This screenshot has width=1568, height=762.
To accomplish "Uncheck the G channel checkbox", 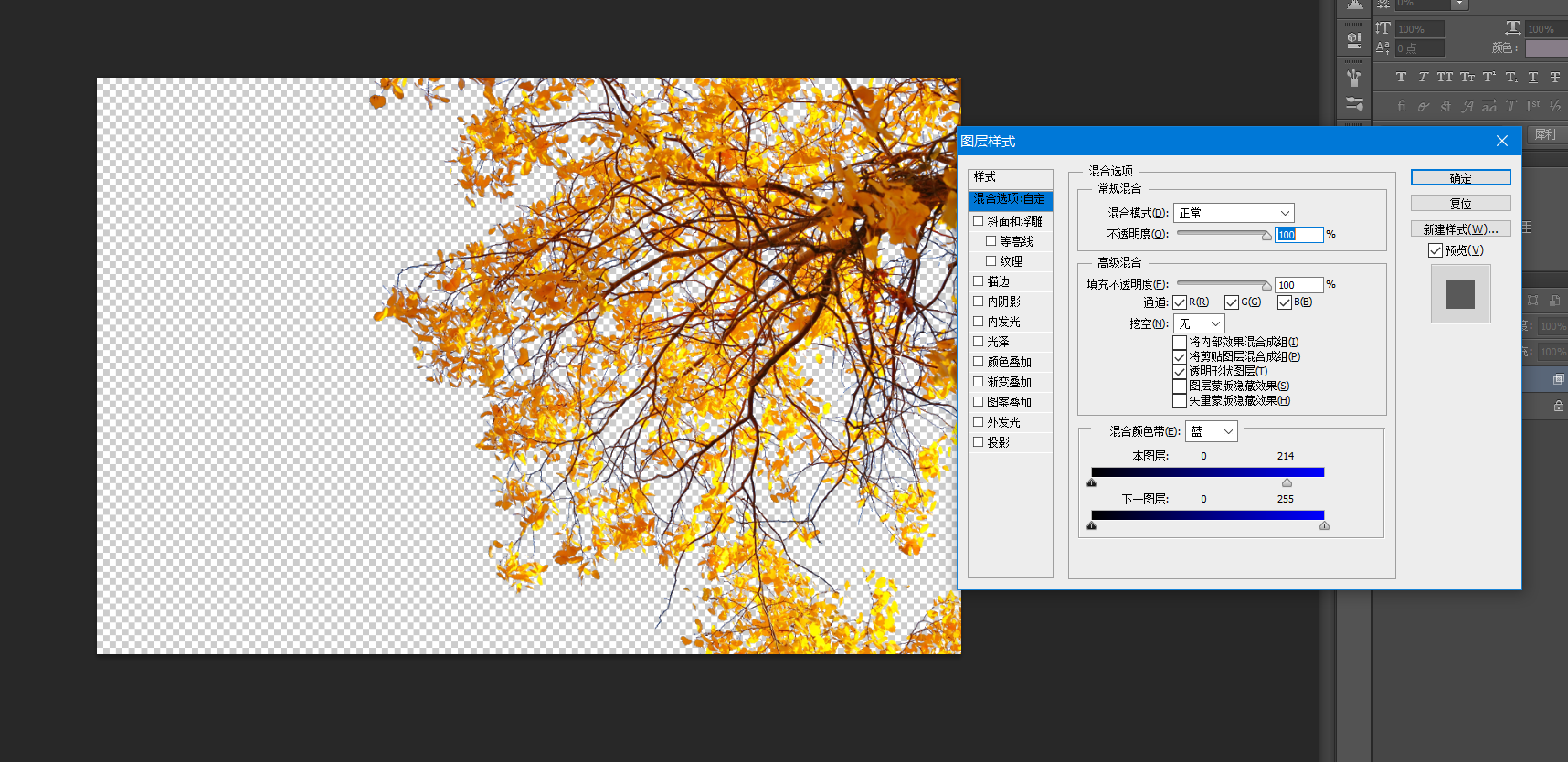I will (1232, 302).
